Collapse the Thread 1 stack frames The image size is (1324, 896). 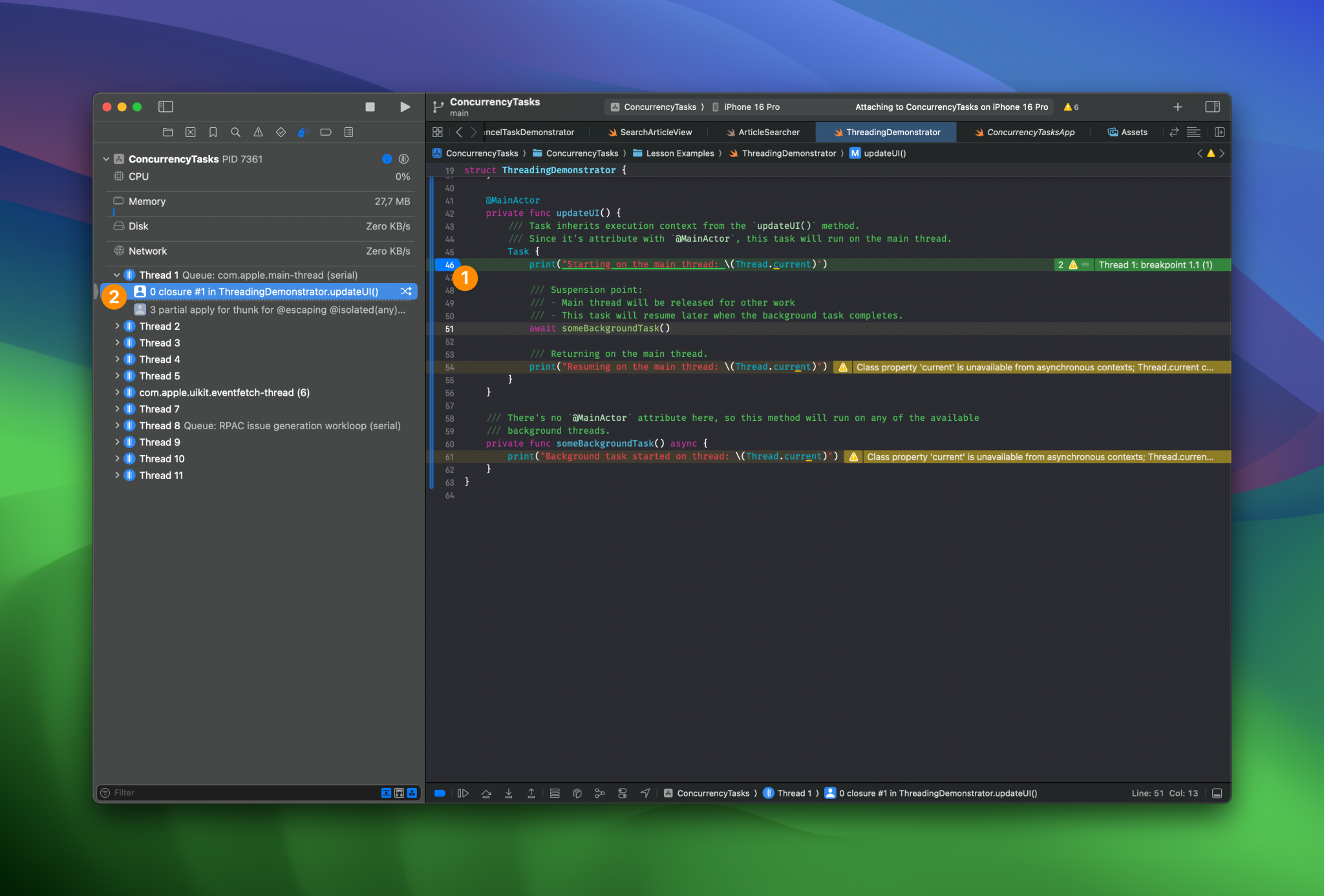pos(117,275)
